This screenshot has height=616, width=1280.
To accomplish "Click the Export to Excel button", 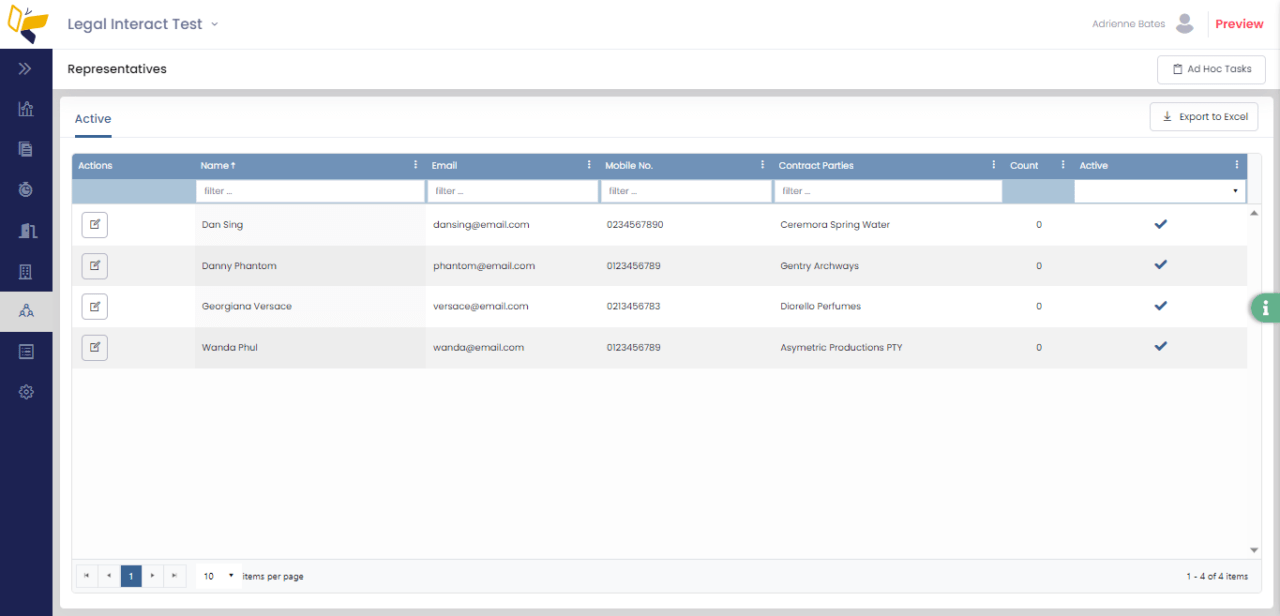I will pos(1203,116).
